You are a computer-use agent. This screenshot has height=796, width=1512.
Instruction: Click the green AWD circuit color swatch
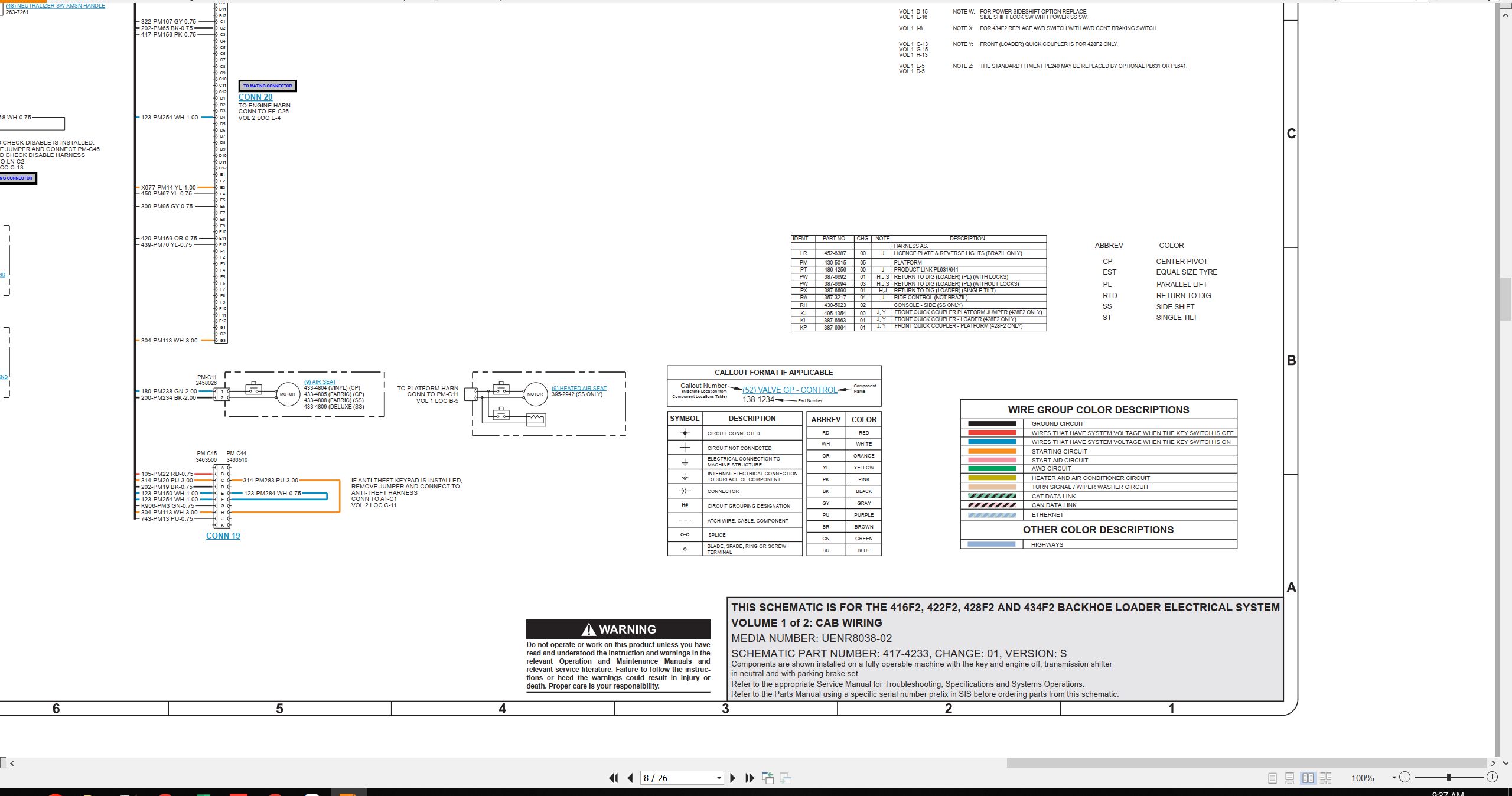(992, 469)
